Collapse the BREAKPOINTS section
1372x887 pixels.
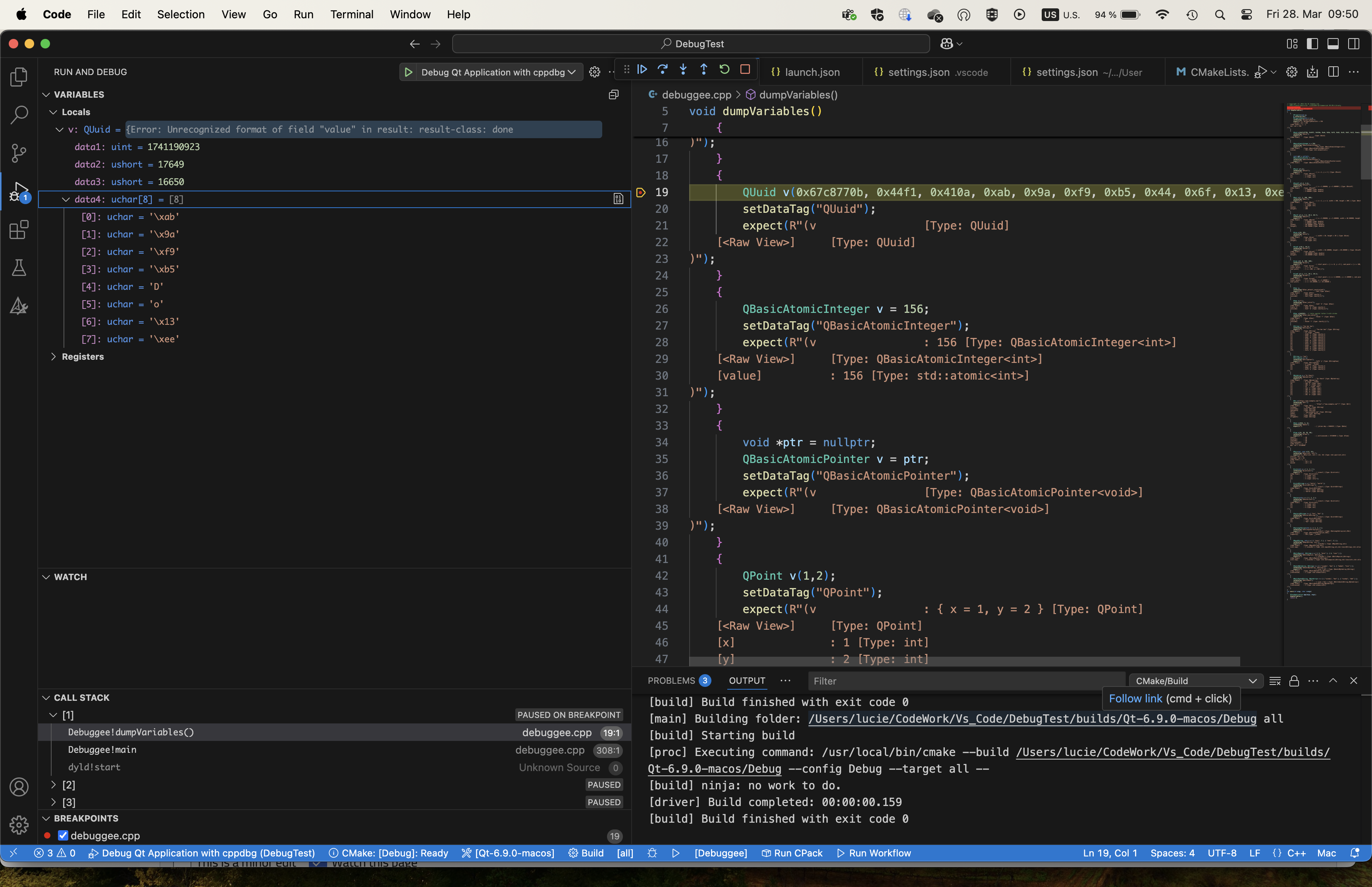[46, 818]
